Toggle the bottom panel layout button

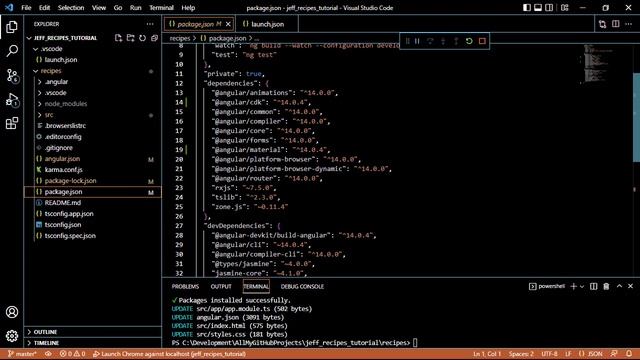538,7
